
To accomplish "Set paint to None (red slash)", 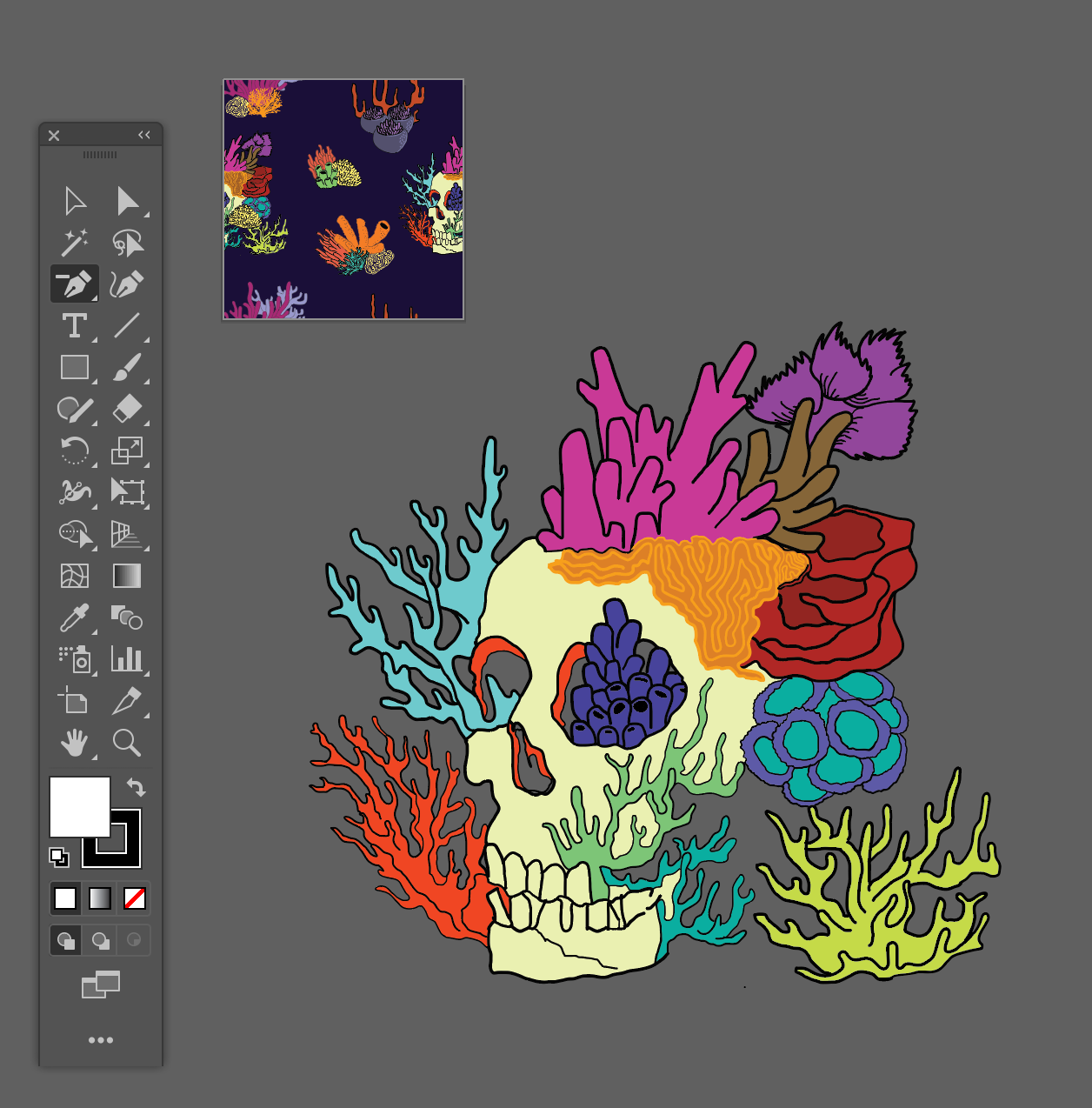I will pos(135,898).
